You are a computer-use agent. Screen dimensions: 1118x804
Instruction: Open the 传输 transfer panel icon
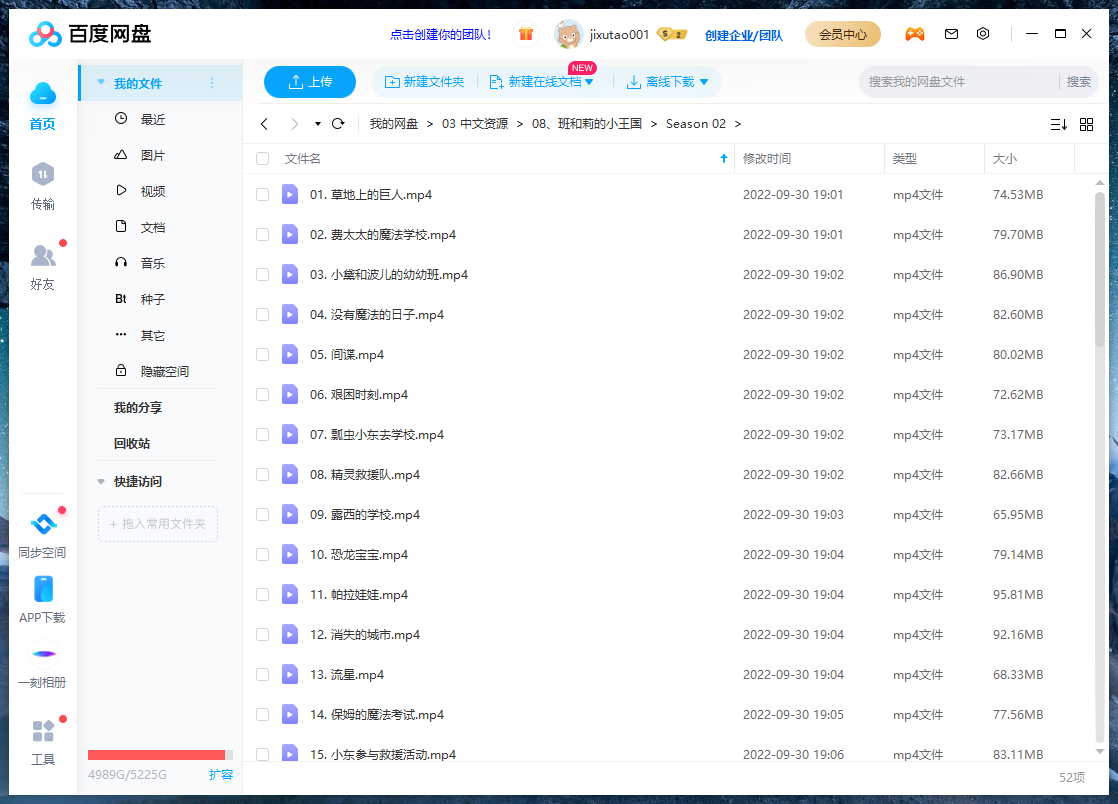tap(42, 175)
